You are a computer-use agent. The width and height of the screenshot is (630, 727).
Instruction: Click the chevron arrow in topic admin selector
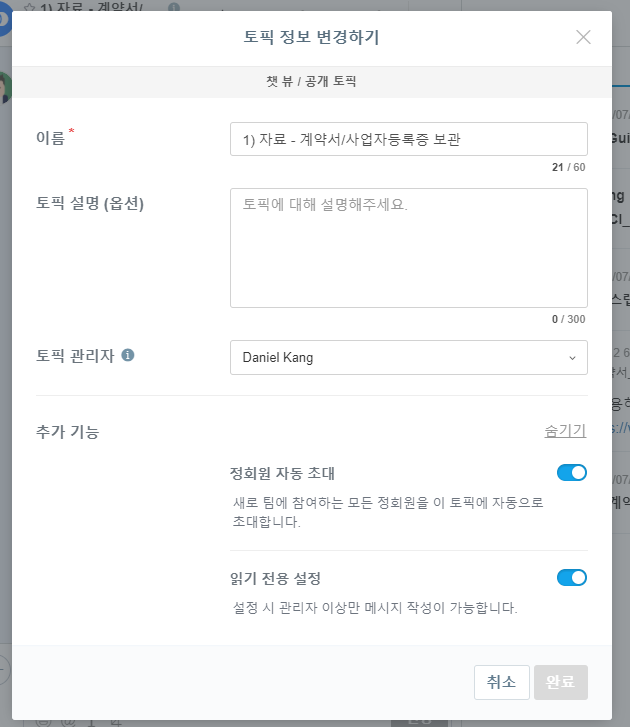click(572, 358)
